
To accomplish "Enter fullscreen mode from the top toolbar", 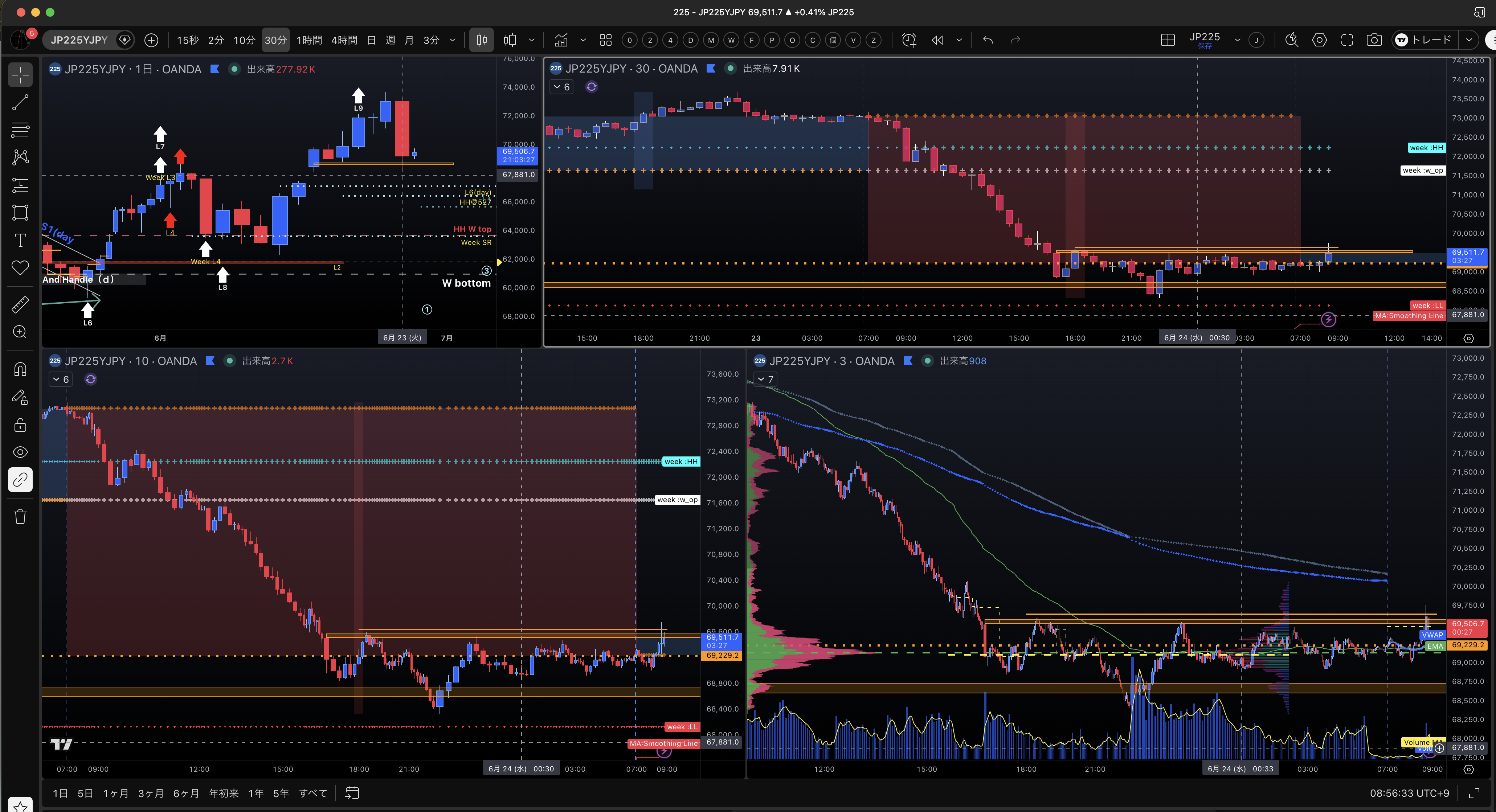I will click(1347, 40).
